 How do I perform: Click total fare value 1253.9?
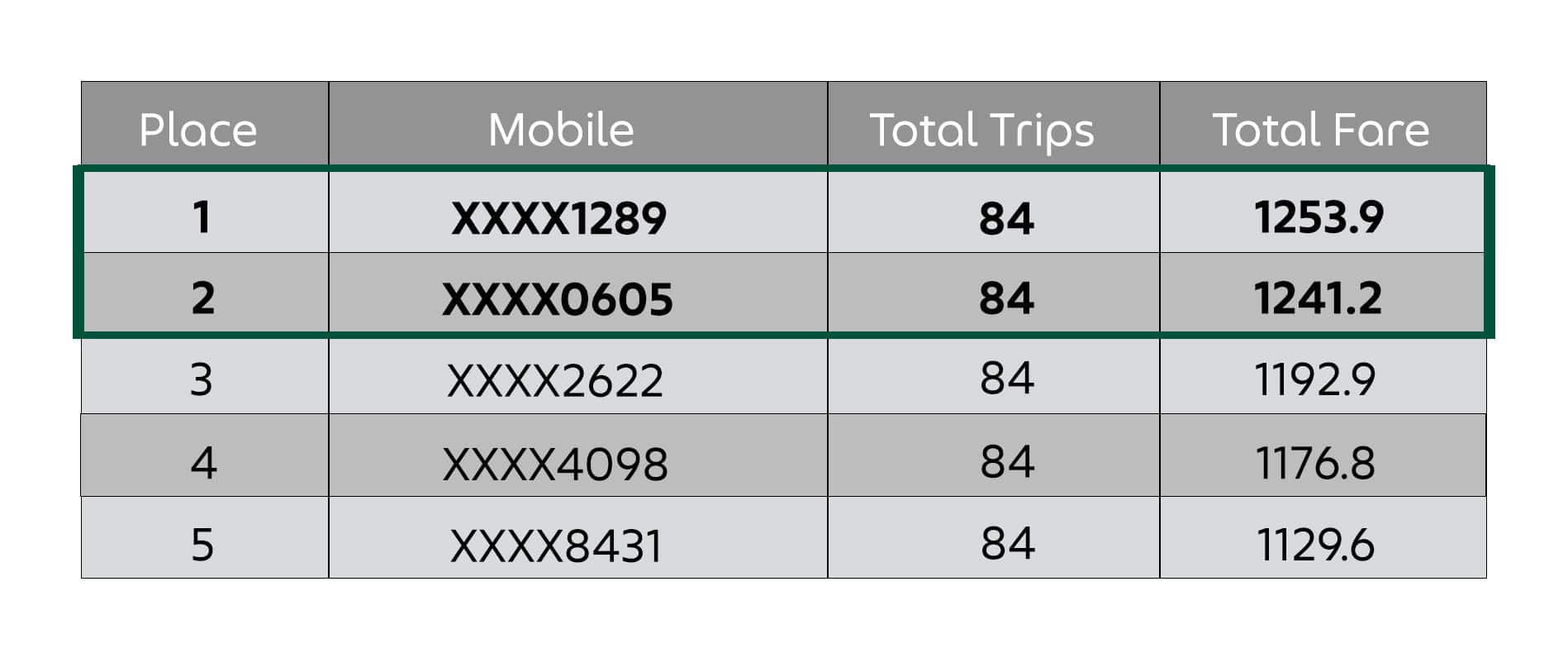1319,217
